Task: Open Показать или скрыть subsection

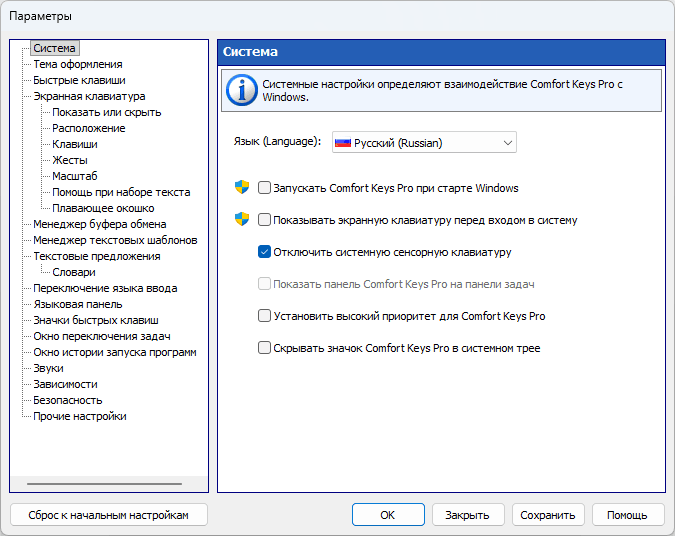Action: tap(107, 112)
